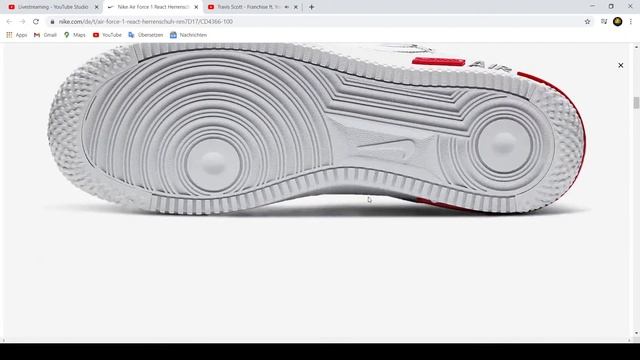The image size is (640, 360).
Task: Close the Travis Scott tab
Action: coord(296,7)
